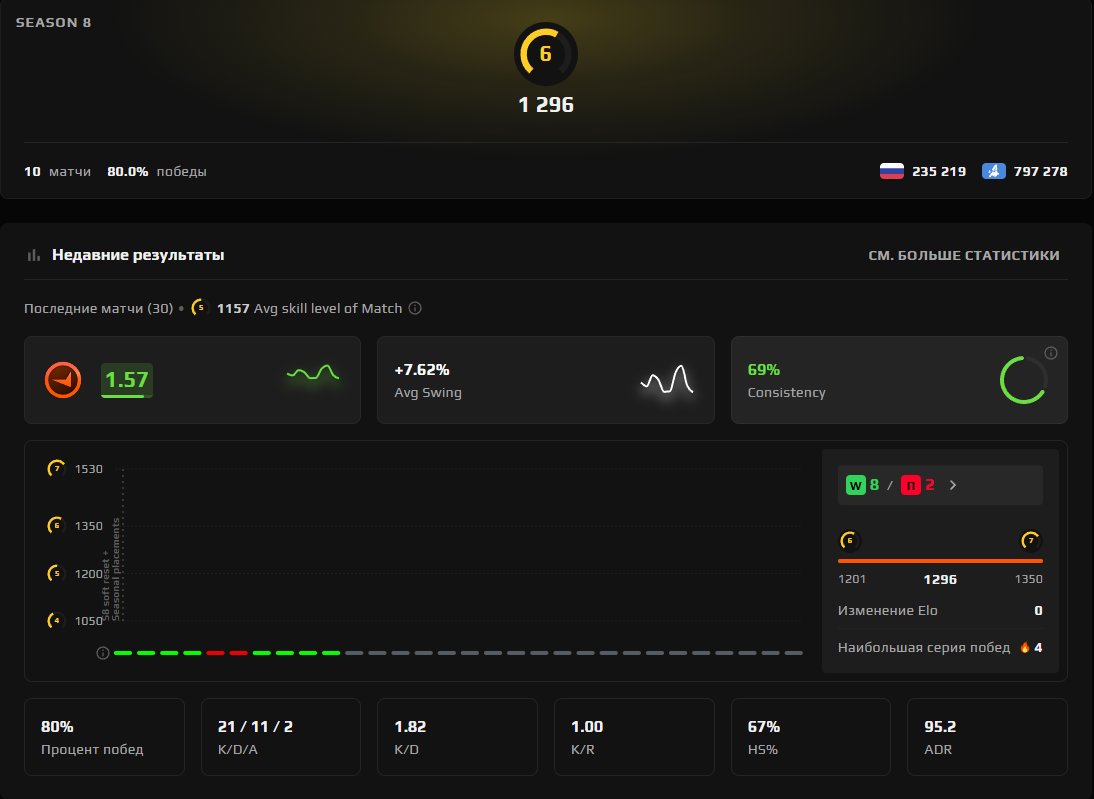
Task: Click level 7 badge at 1530 on chart axis
Action: tap(56, 468)
